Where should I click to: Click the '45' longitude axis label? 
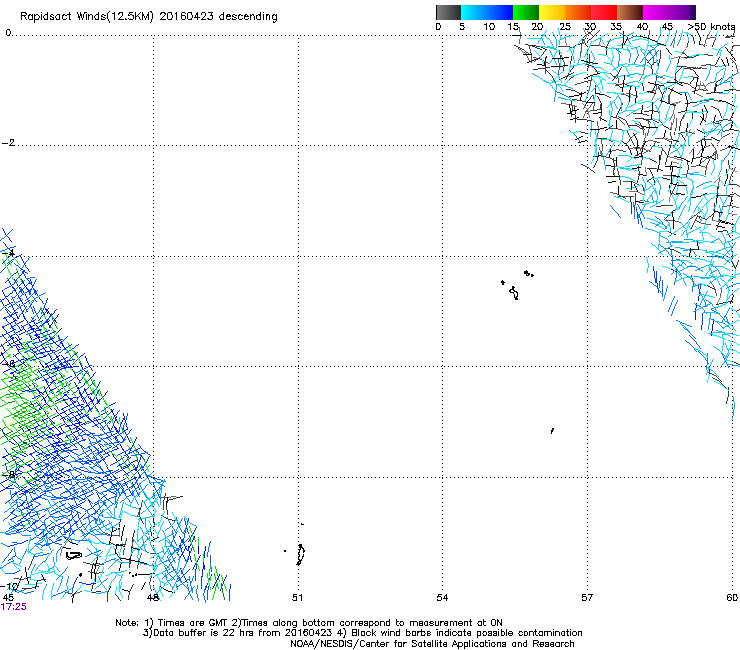tap(8, 598)
